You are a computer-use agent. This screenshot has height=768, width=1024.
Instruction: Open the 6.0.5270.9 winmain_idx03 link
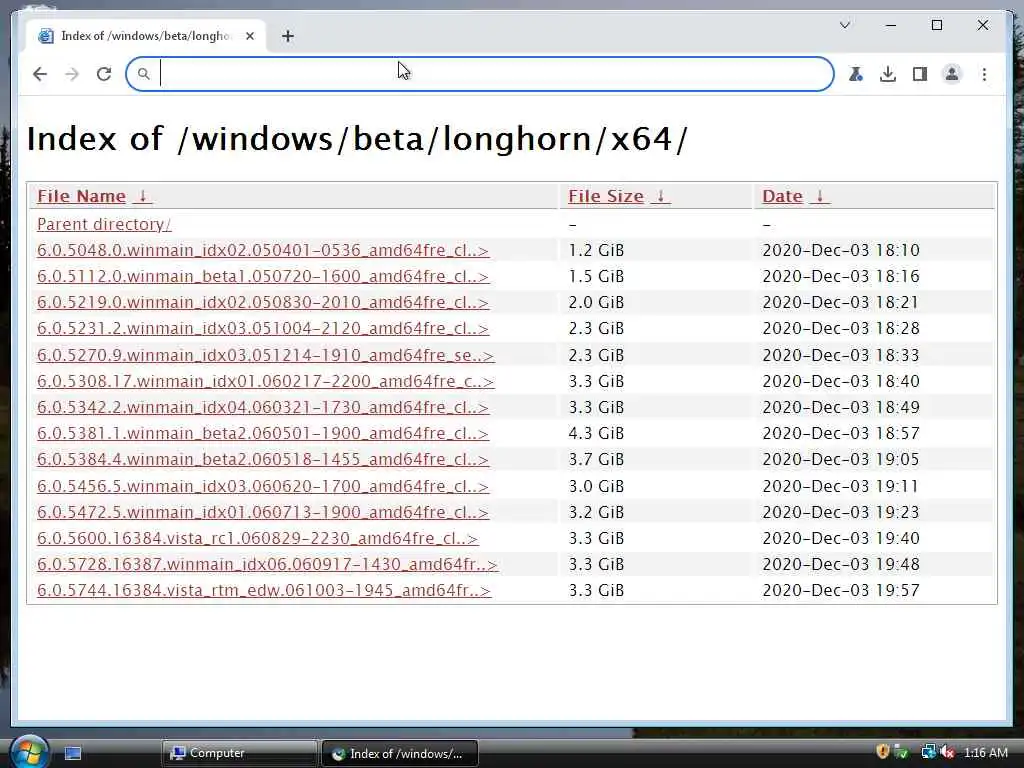265,355
